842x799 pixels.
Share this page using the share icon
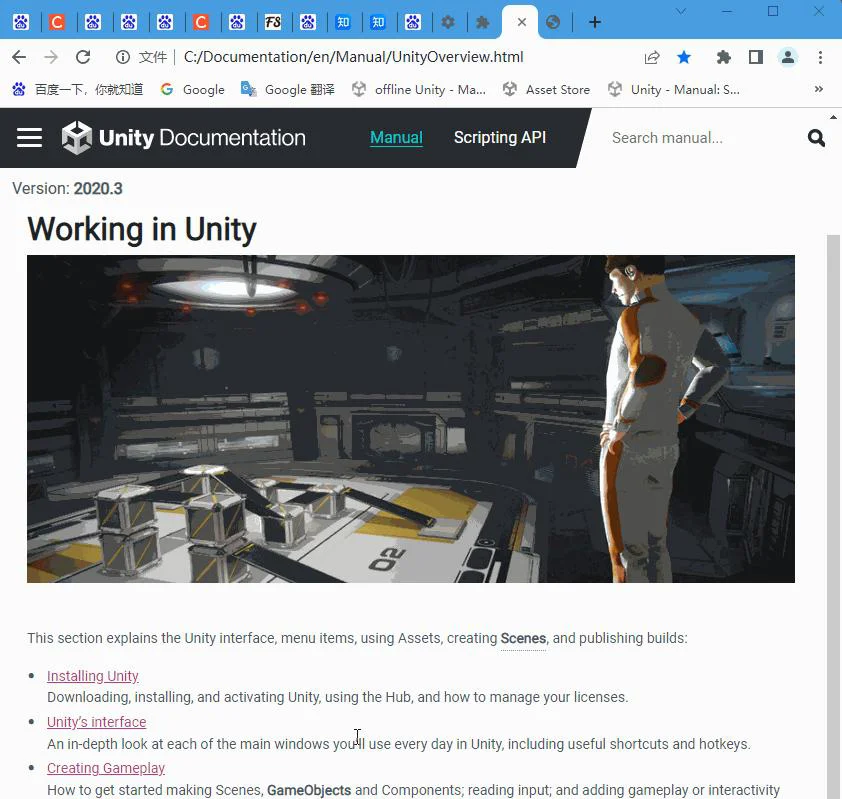(x=652, y=57)
